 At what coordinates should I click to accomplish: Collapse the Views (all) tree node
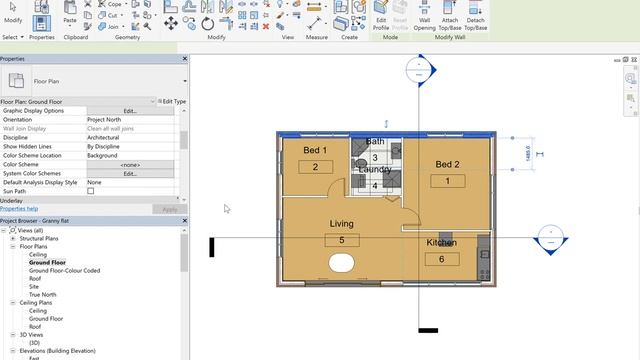pos(4,231)
